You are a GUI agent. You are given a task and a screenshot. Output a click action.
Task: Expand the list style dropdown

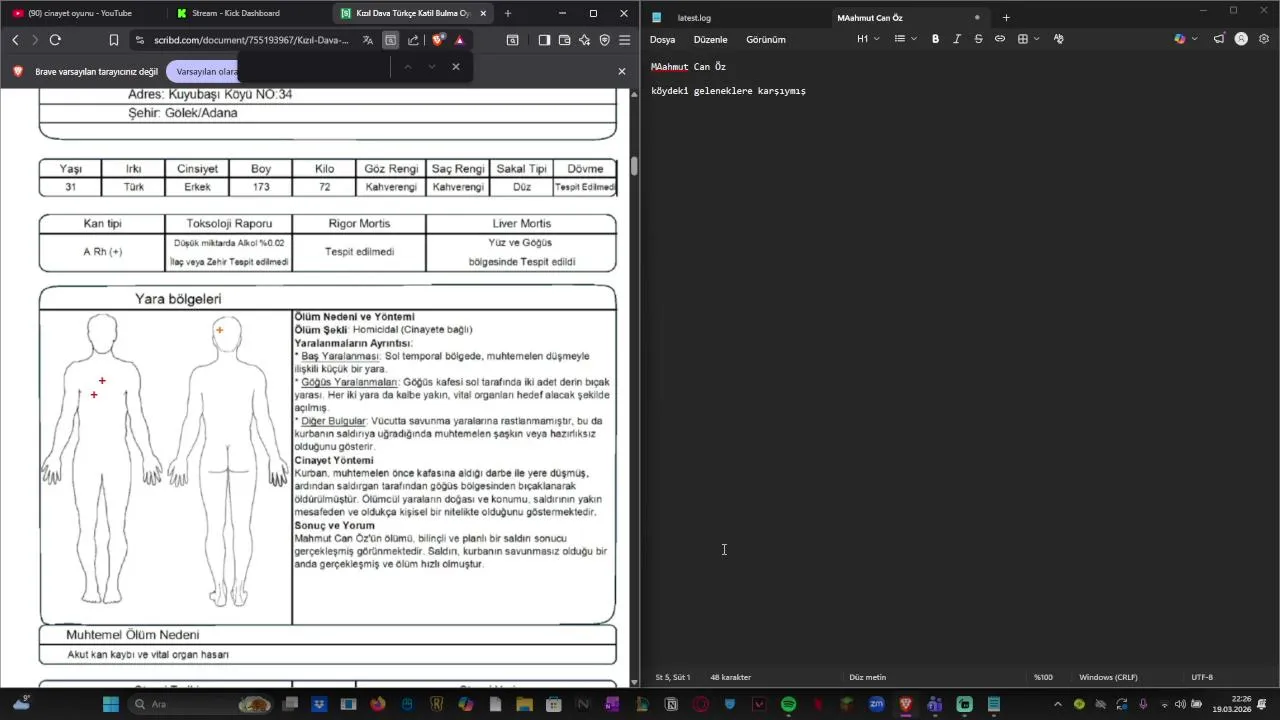pyautogui.click(x=906, y=39)
